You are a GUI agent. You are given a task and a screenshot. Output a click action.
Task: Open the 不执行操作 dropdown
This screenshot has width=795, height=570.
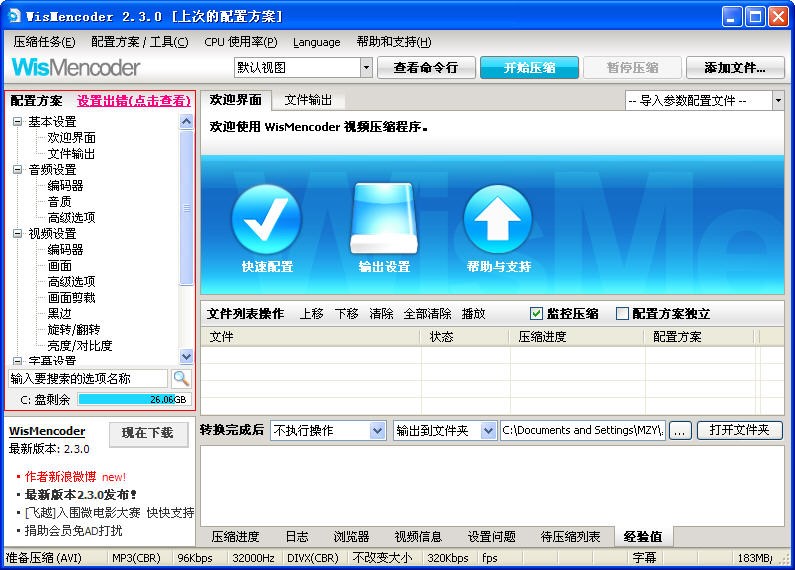tap(377, 431)
